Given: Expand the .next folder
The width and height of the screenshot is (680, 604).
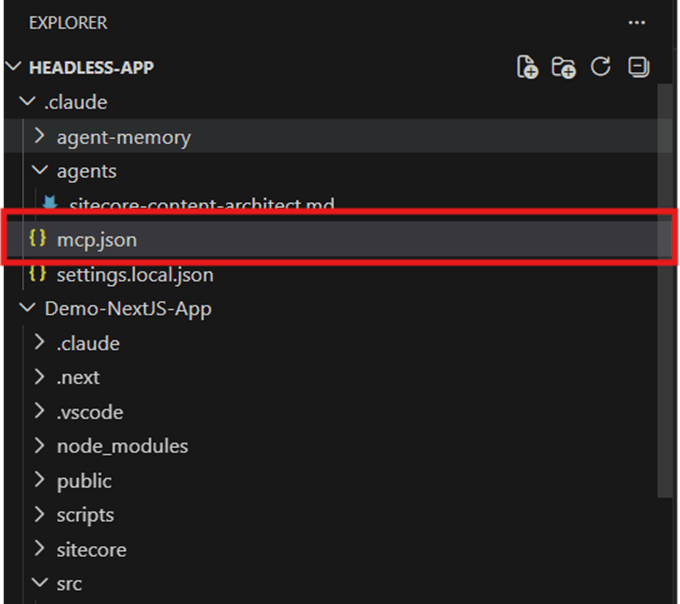Looking at the screenshot, I should (x=40, y=378).
